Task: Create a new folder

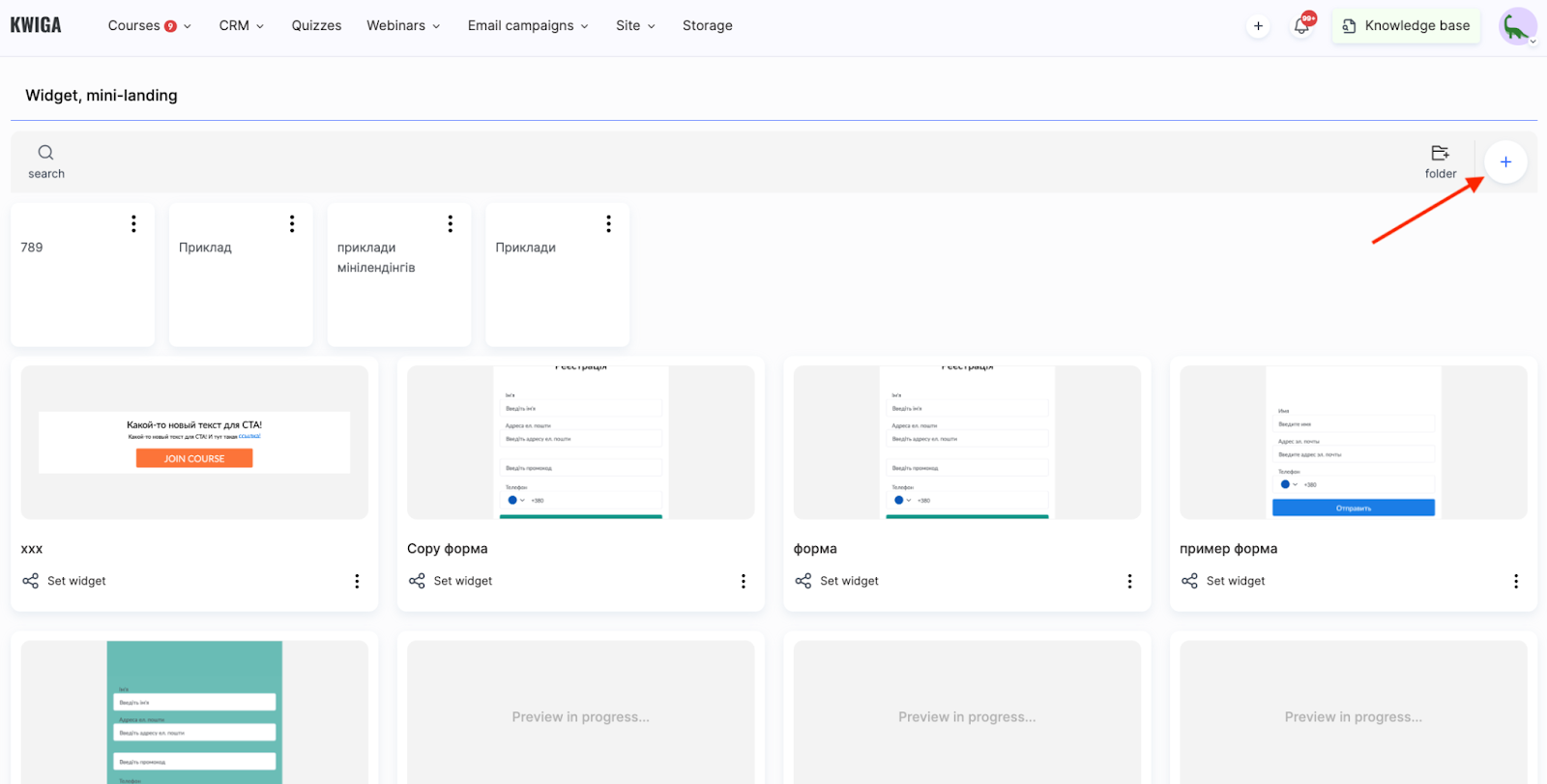Action: tap(1440, 160)
